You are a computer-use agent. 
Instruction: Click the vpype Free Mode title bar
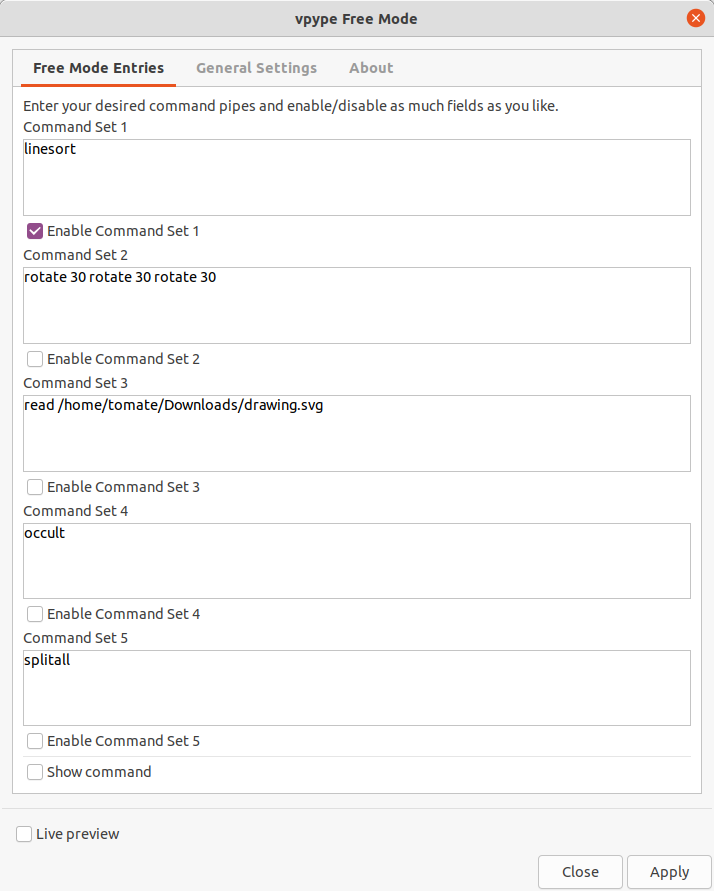tap(356, 19)
